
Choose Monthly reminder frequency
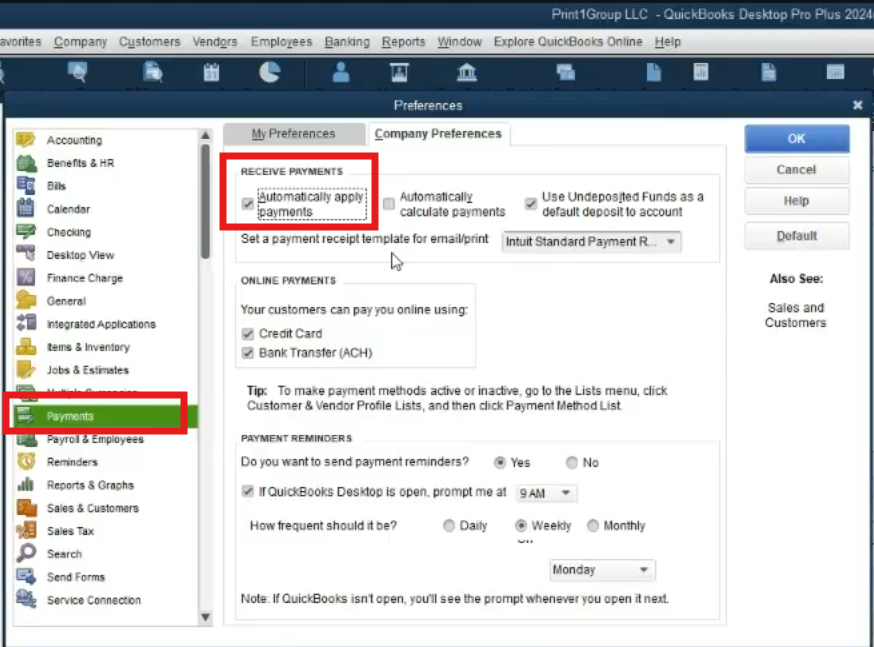593,526
